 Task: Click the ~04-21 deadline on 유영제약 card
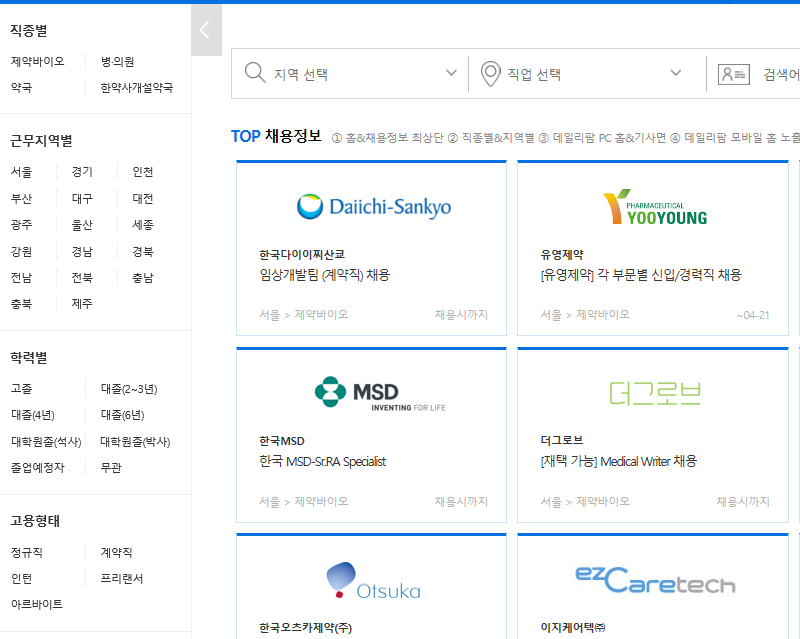point(753,315)
